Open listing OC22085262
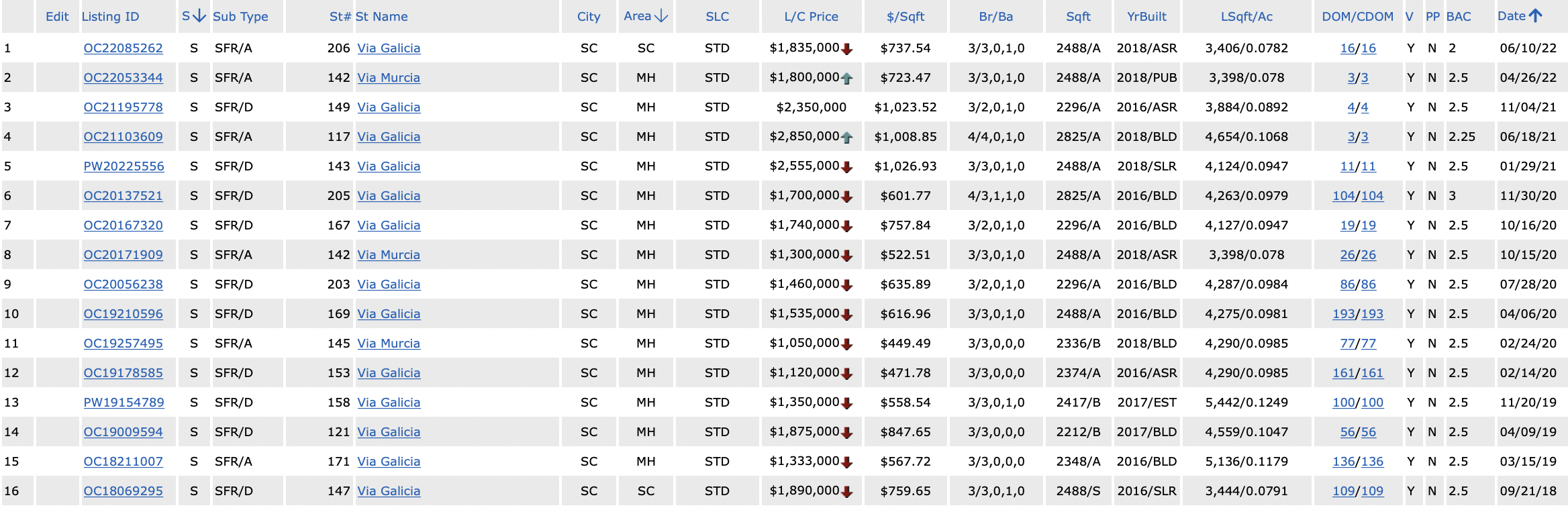 [123, 48]
